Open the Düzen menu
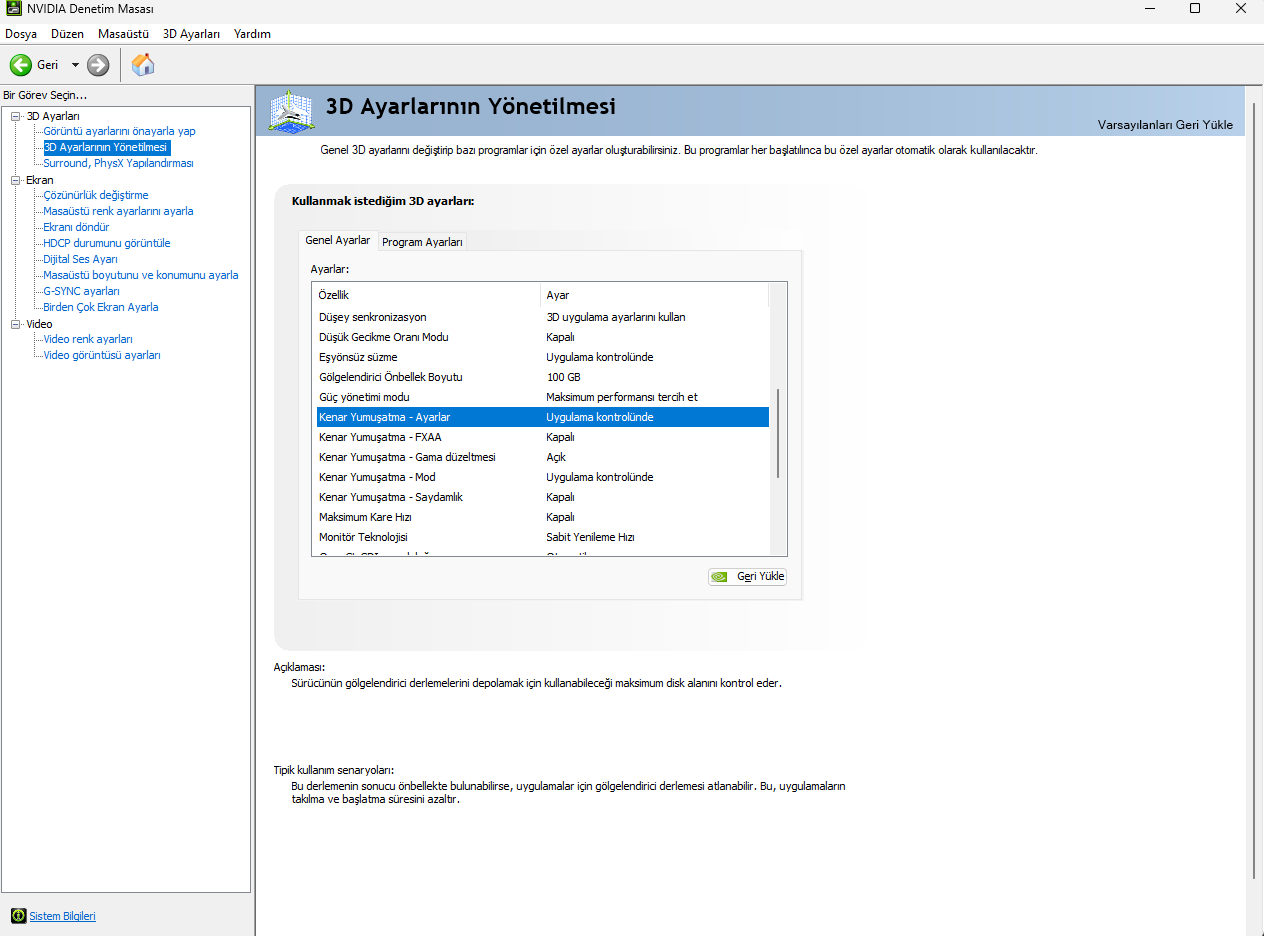Image resolution: width=1264 pixels, height=936 pixels. point(67,34)
